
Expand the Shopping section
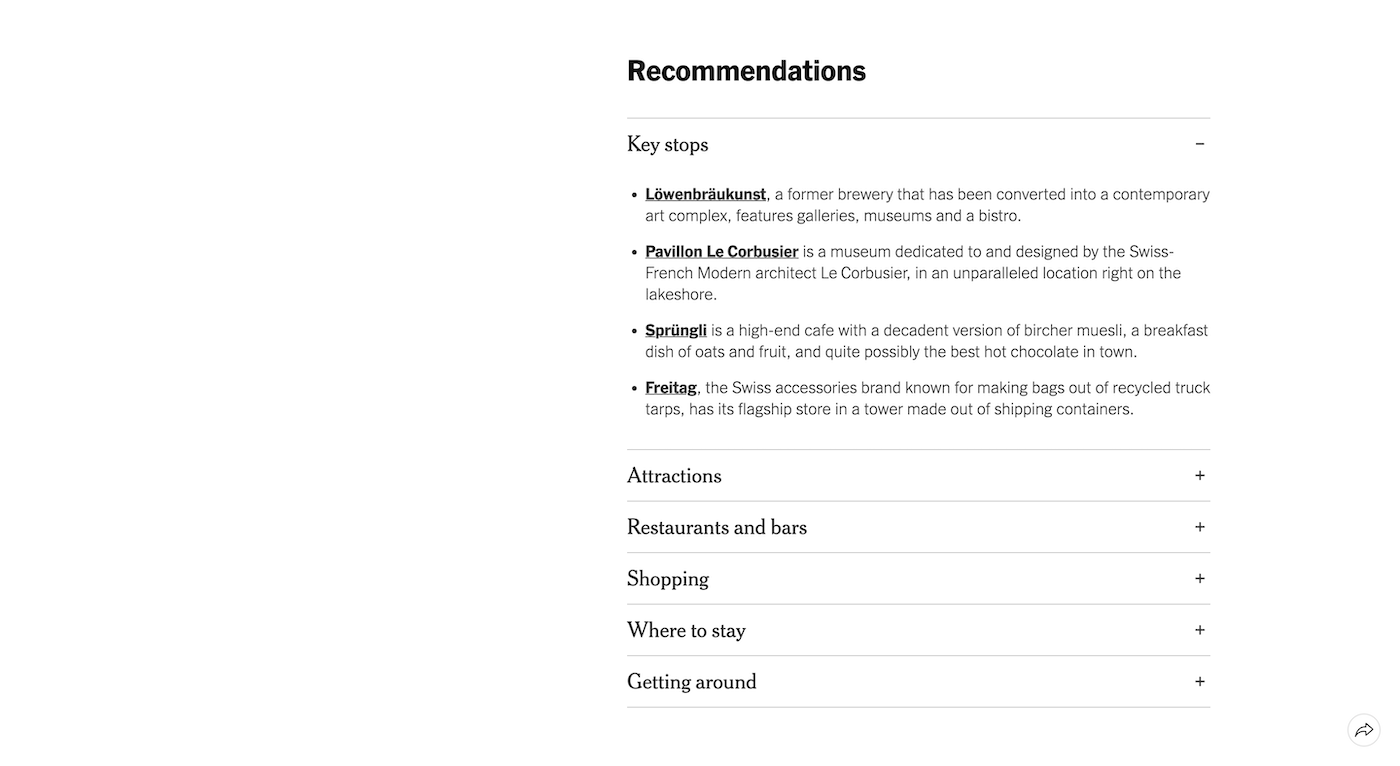pos(918,579)
